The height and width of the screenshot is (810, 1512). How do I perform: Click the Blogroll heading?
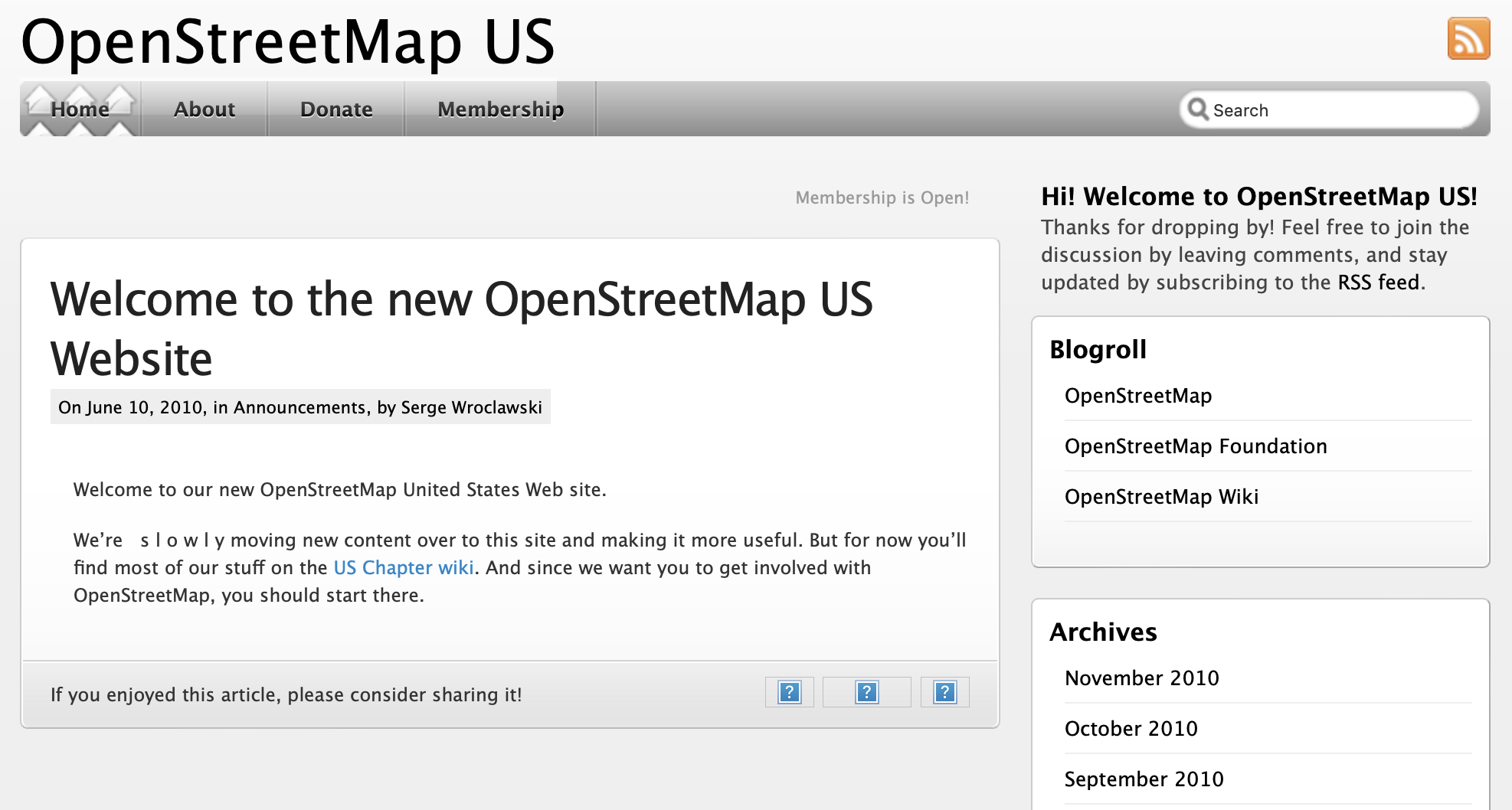(1098, 349)
